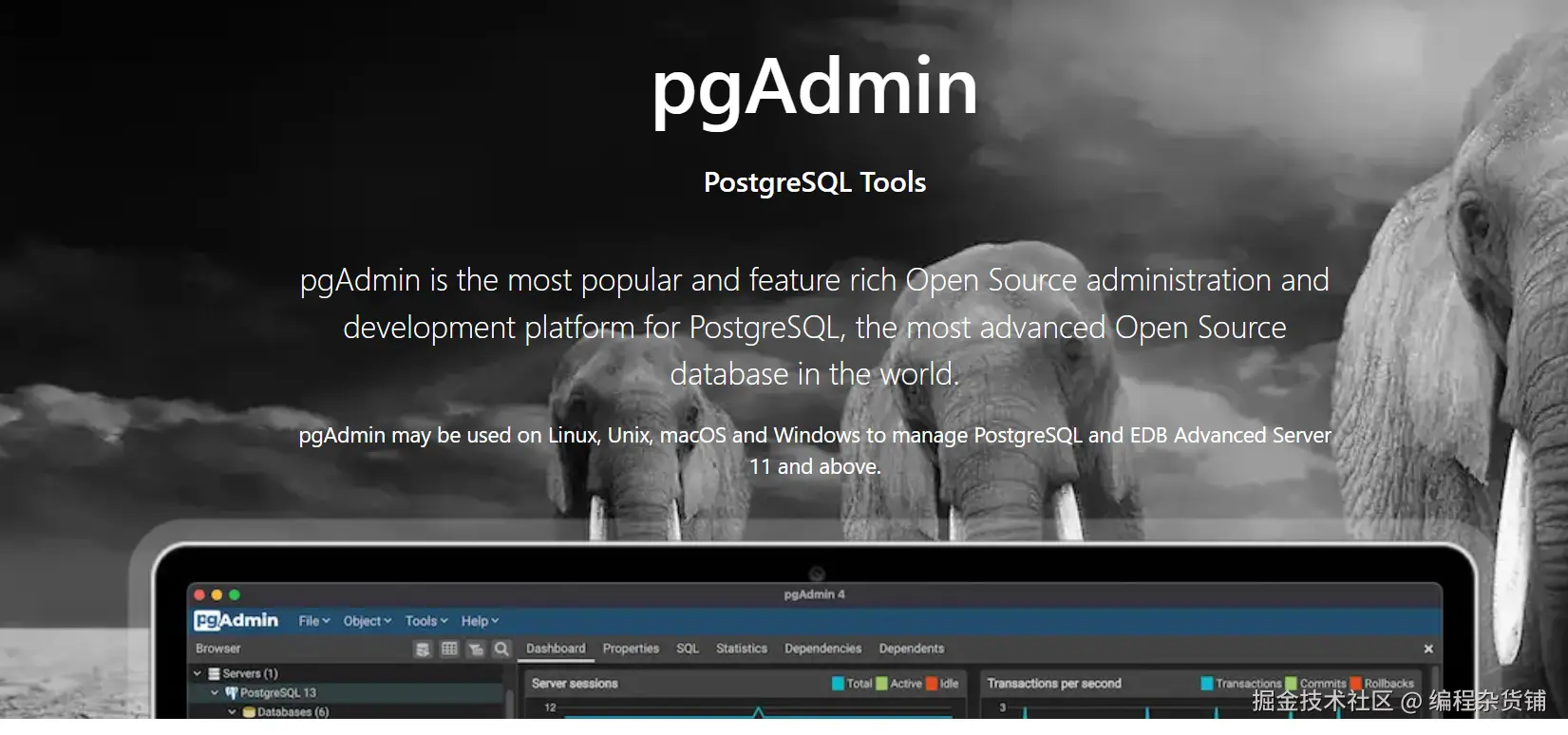
Task: Click the red close window dot
Action: [199, 594]
